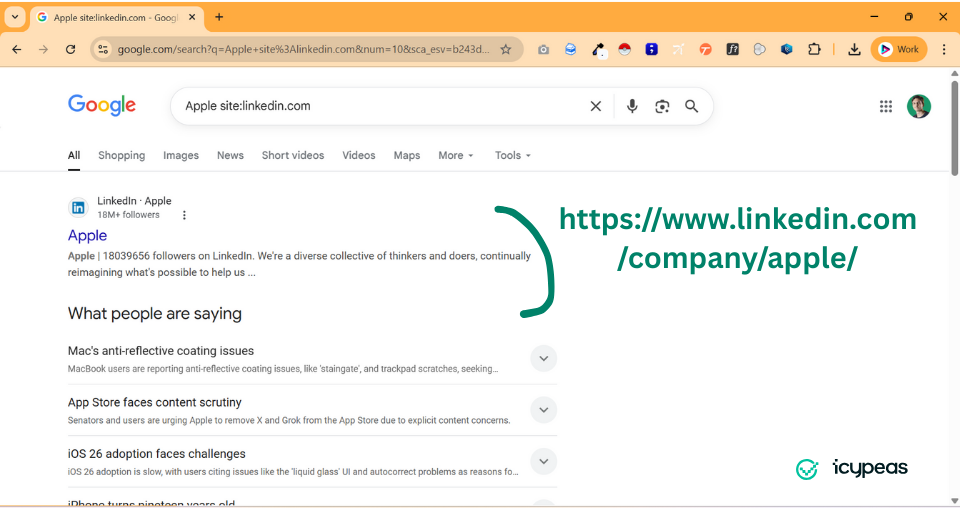Open the Work profile button
The image size is (960, 510).
(x=899, y=50)
